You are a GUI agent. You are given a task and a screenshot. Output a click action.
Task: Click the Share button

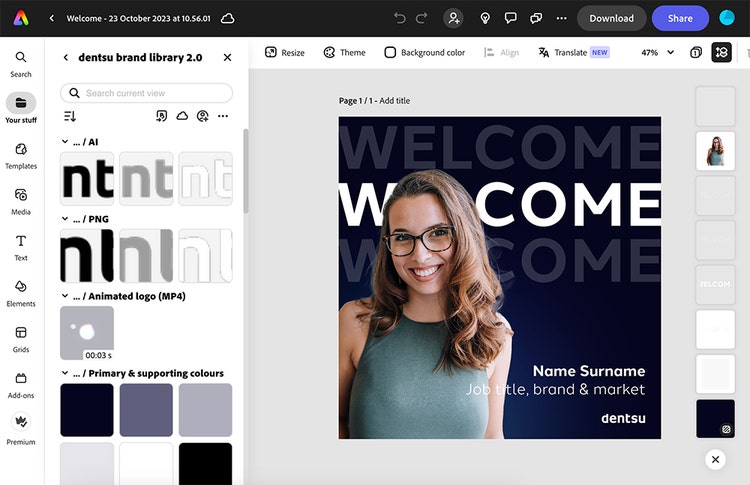coord(680,18)
